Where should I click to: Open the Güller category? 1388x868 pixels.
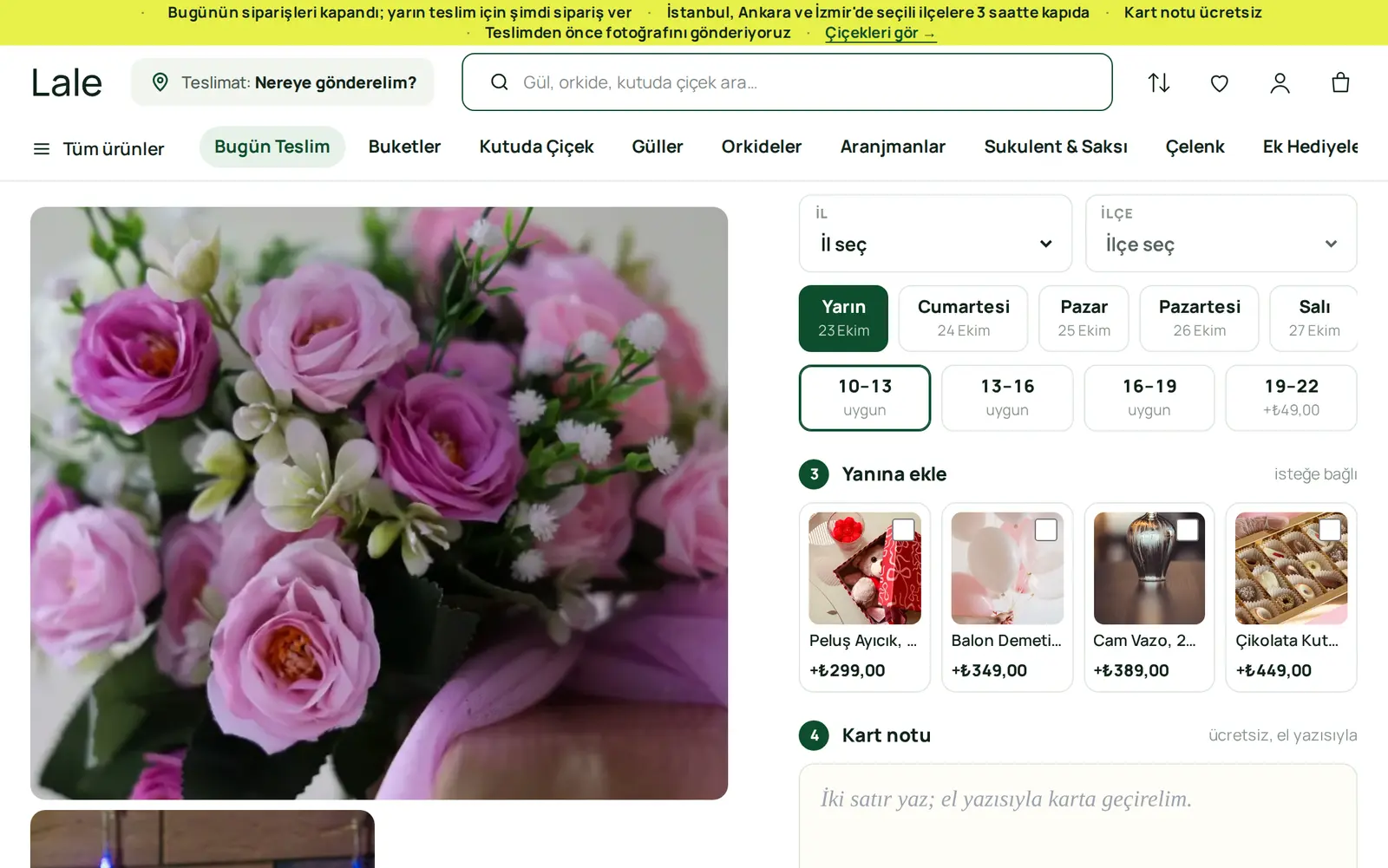point(658,147)
